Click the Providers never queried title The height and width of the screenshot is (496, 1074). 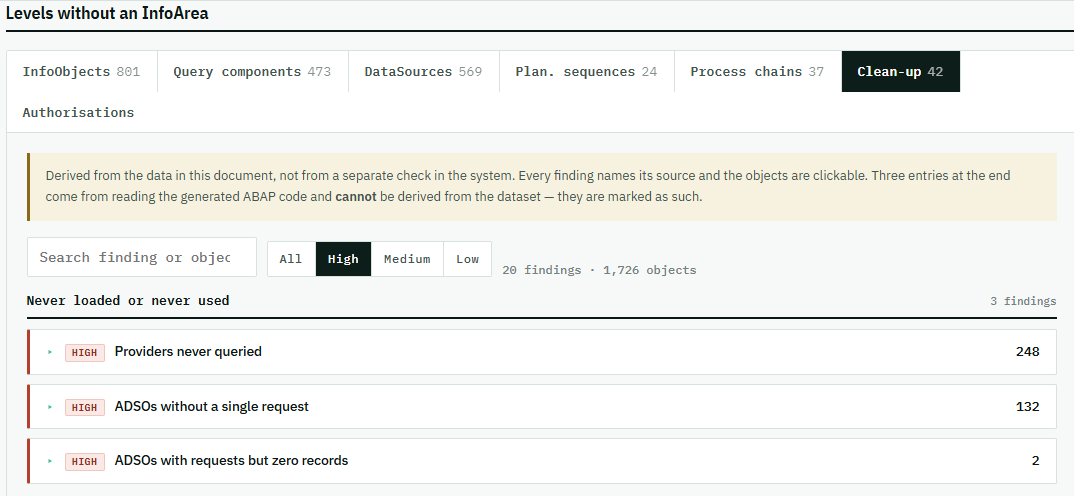tap(188, 351)
